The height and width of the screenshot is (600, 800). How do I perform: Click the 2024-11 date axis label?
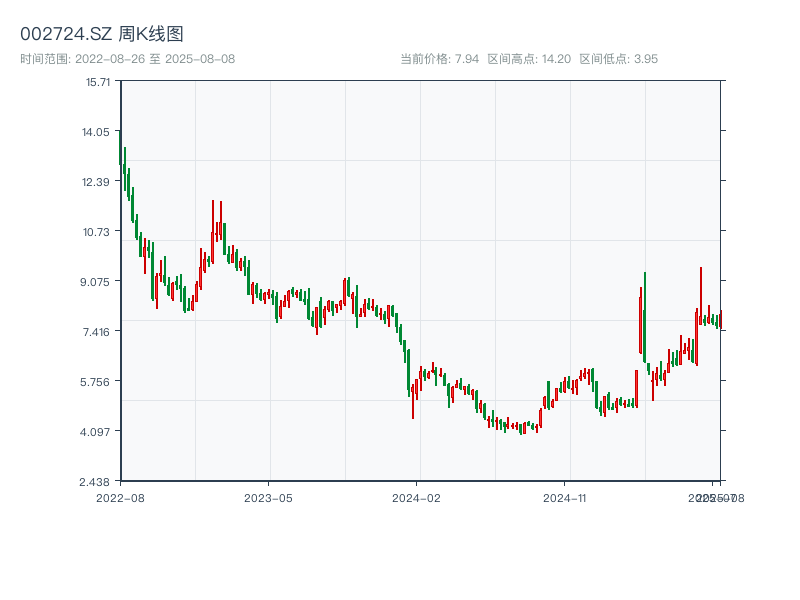pos(565,497)
